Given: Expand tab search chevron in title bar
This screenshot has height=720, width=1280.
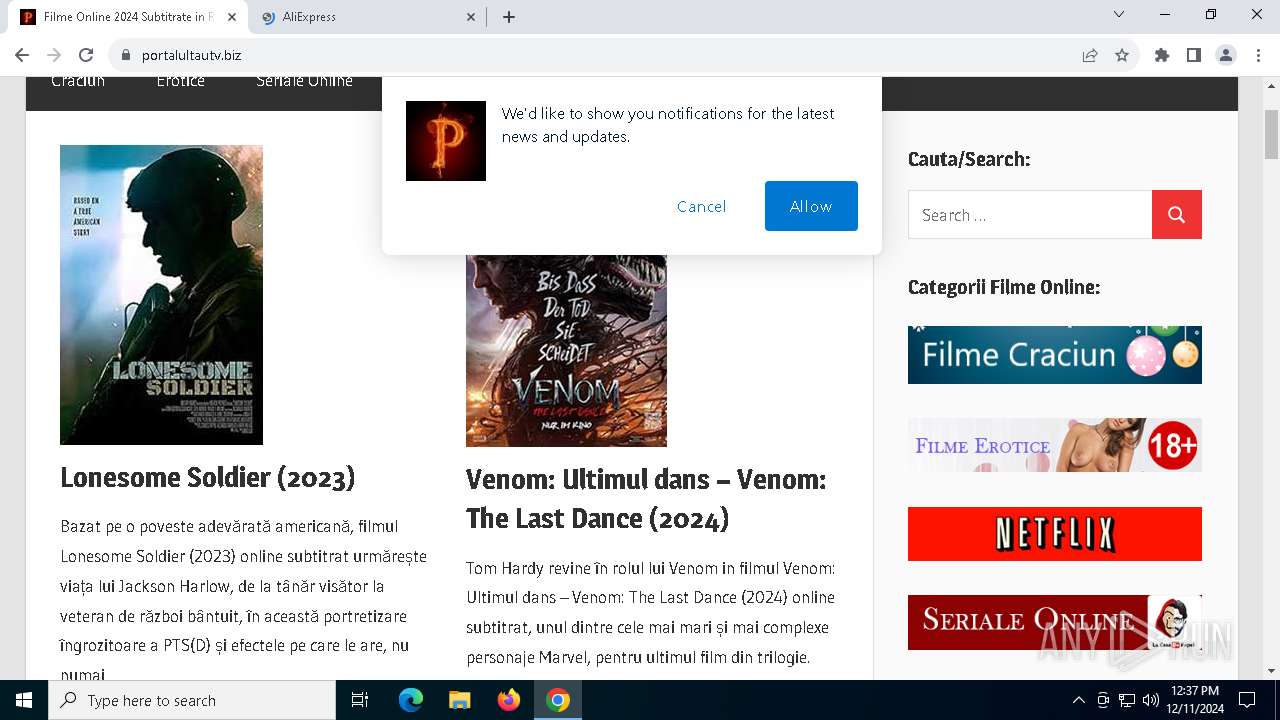Looking at the screenshot, I should pyautogui.click(x=1119, y=15).
